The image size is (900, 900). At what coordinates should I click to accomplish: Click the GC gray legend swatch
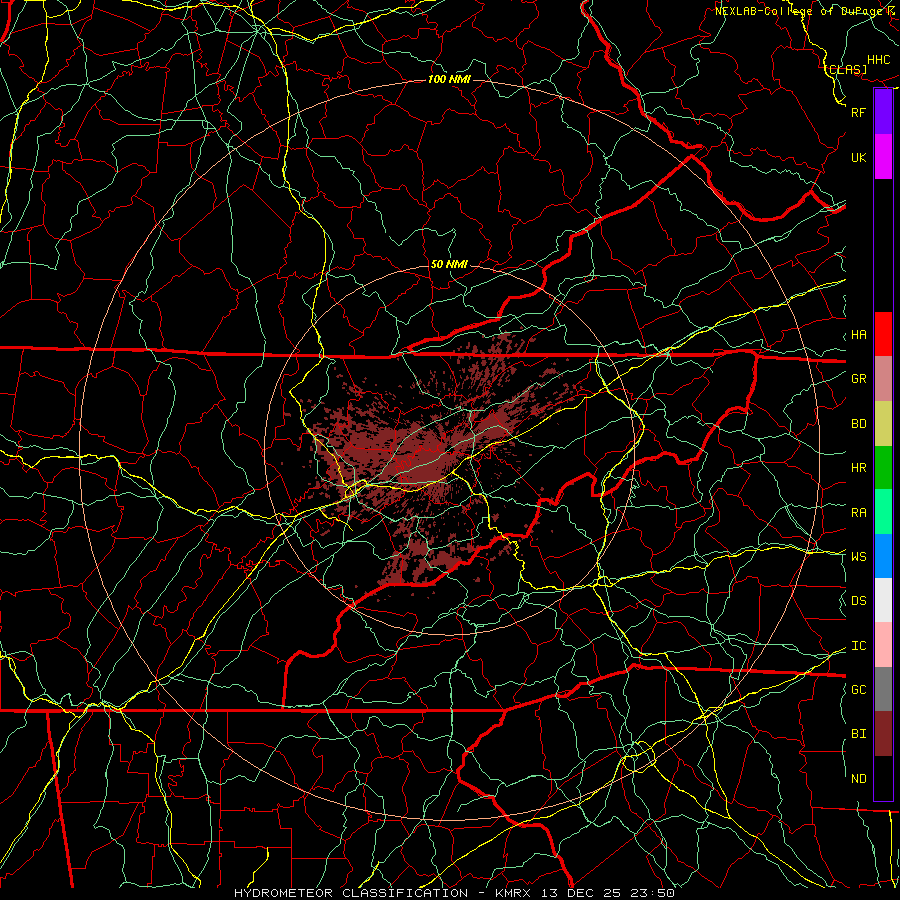pos(883,689)
